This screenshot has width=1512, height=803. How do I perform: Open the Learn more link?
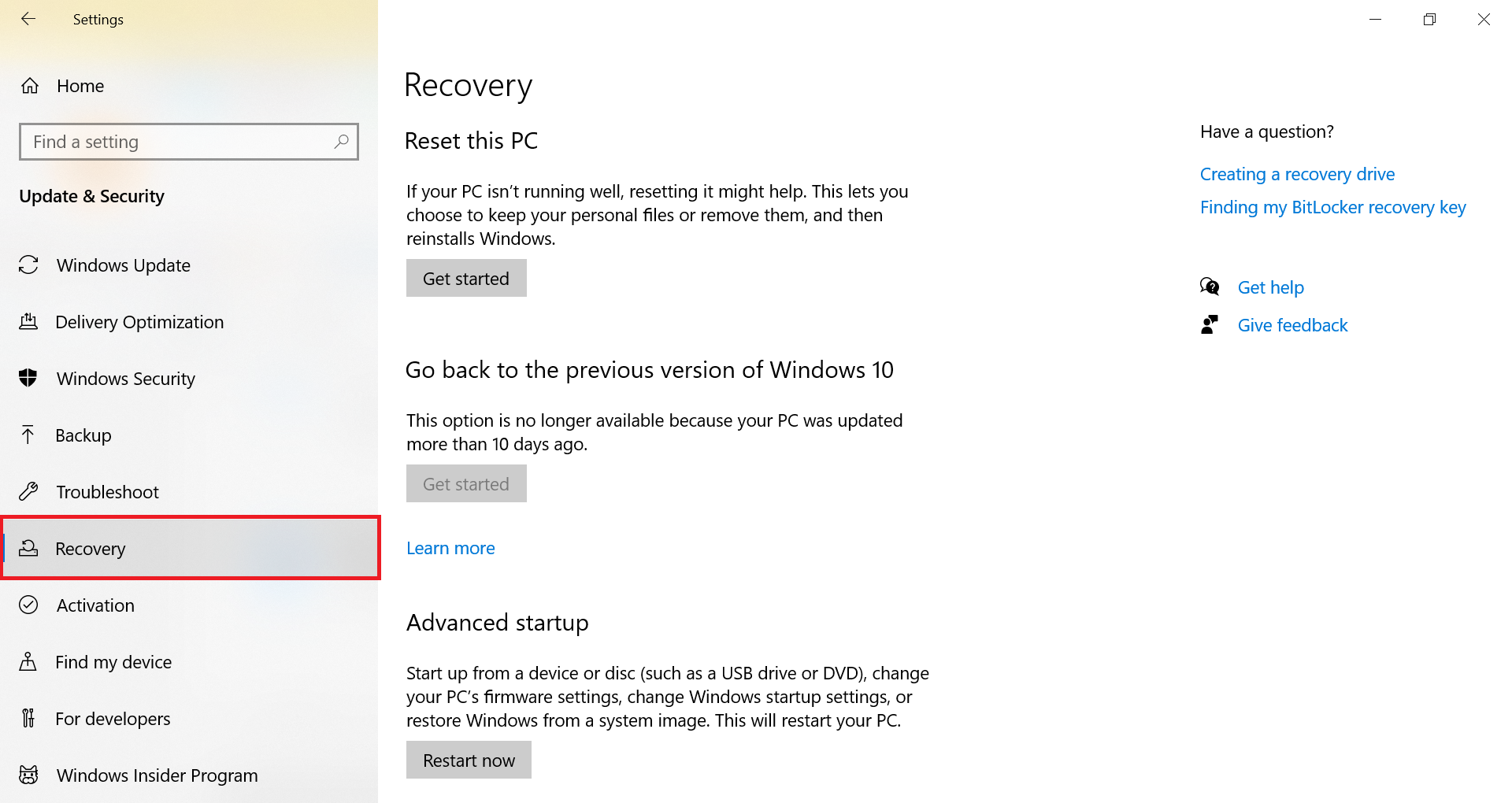point(450,548)
